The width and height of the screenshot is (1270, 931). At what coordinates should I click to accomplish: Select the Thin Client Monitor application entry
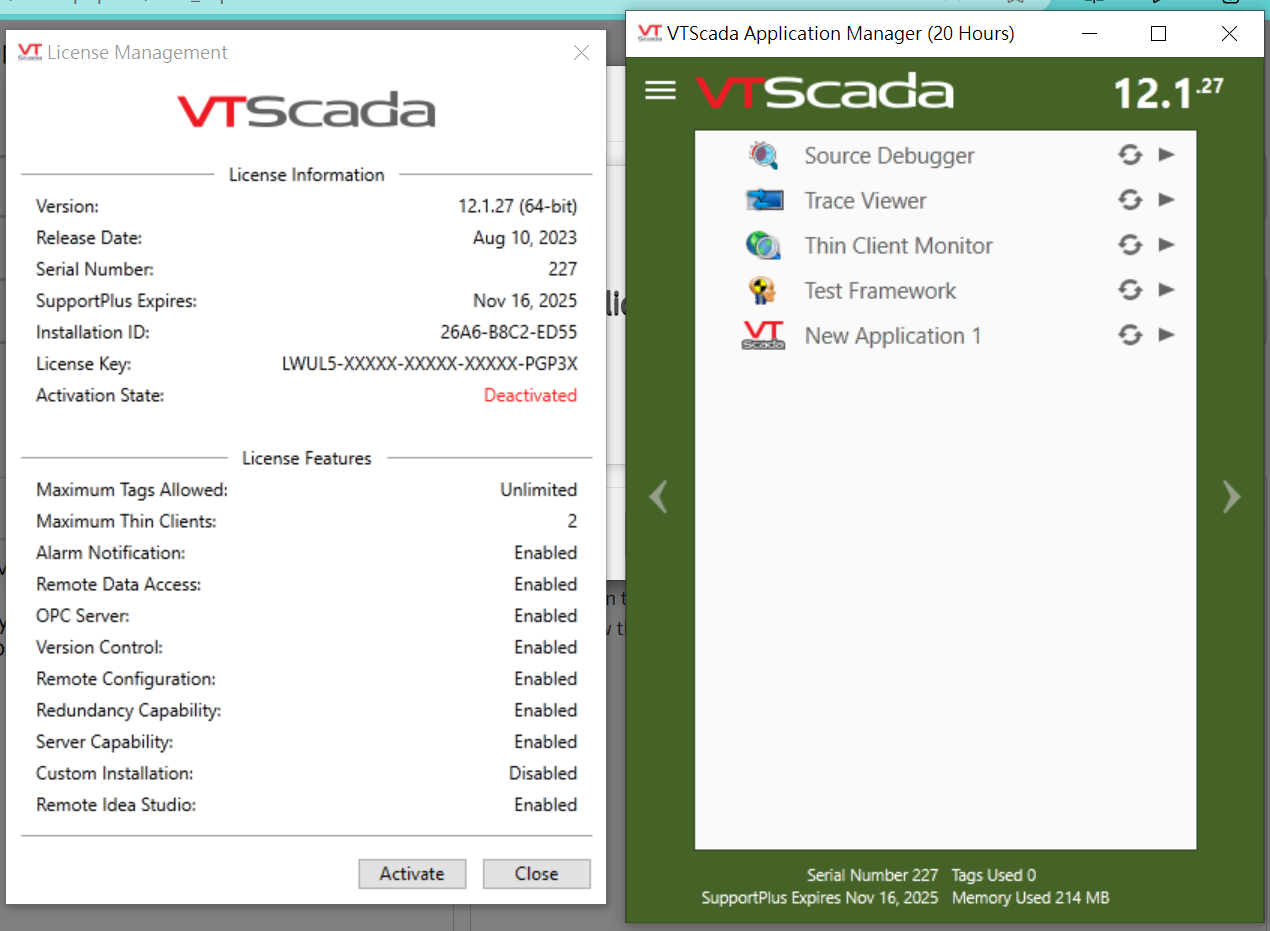pyautogui.click(x=946, y=245)
